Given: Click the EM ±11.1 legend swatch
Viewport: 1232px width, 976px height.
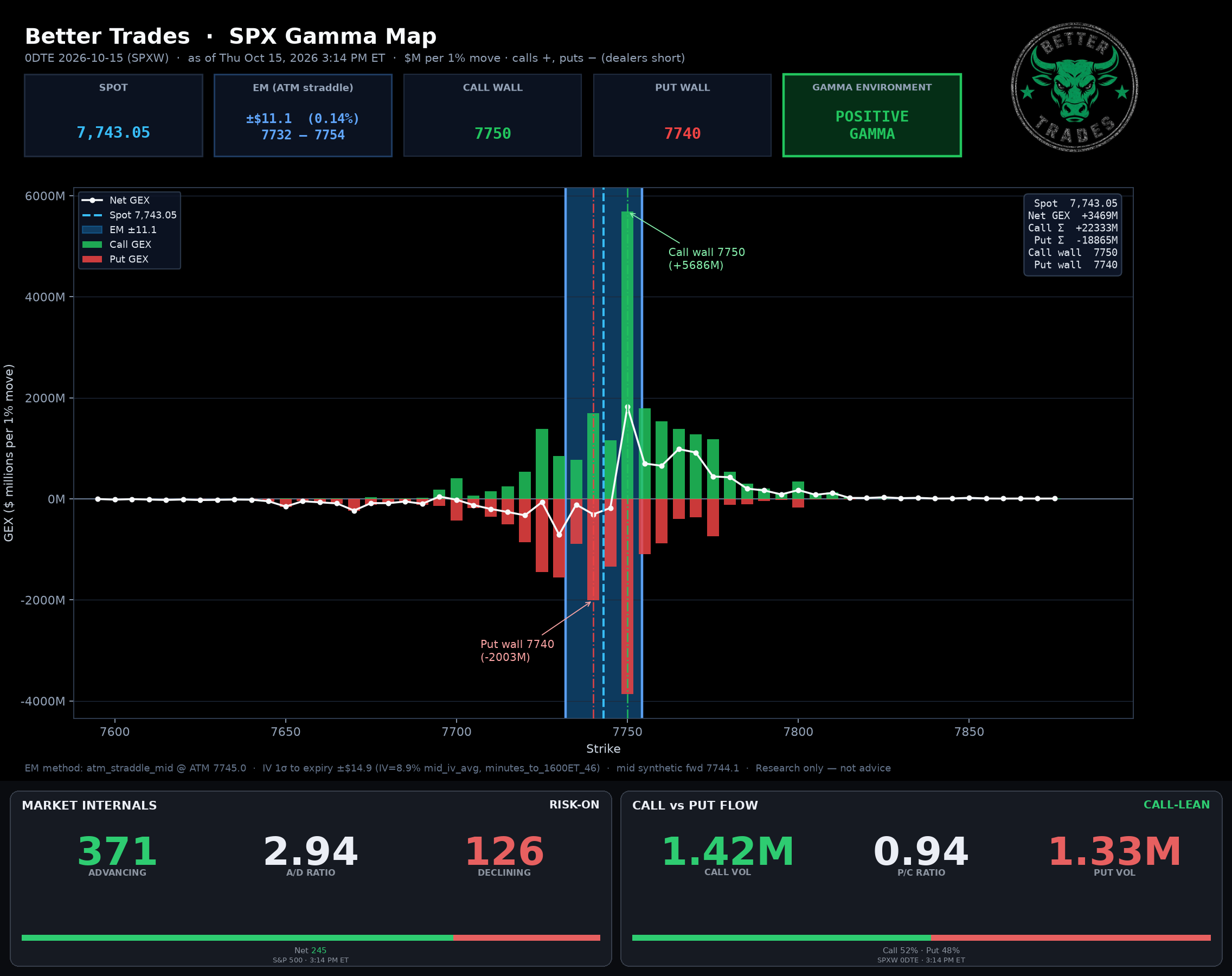Looking at the screenshot, I should (92, 230).
